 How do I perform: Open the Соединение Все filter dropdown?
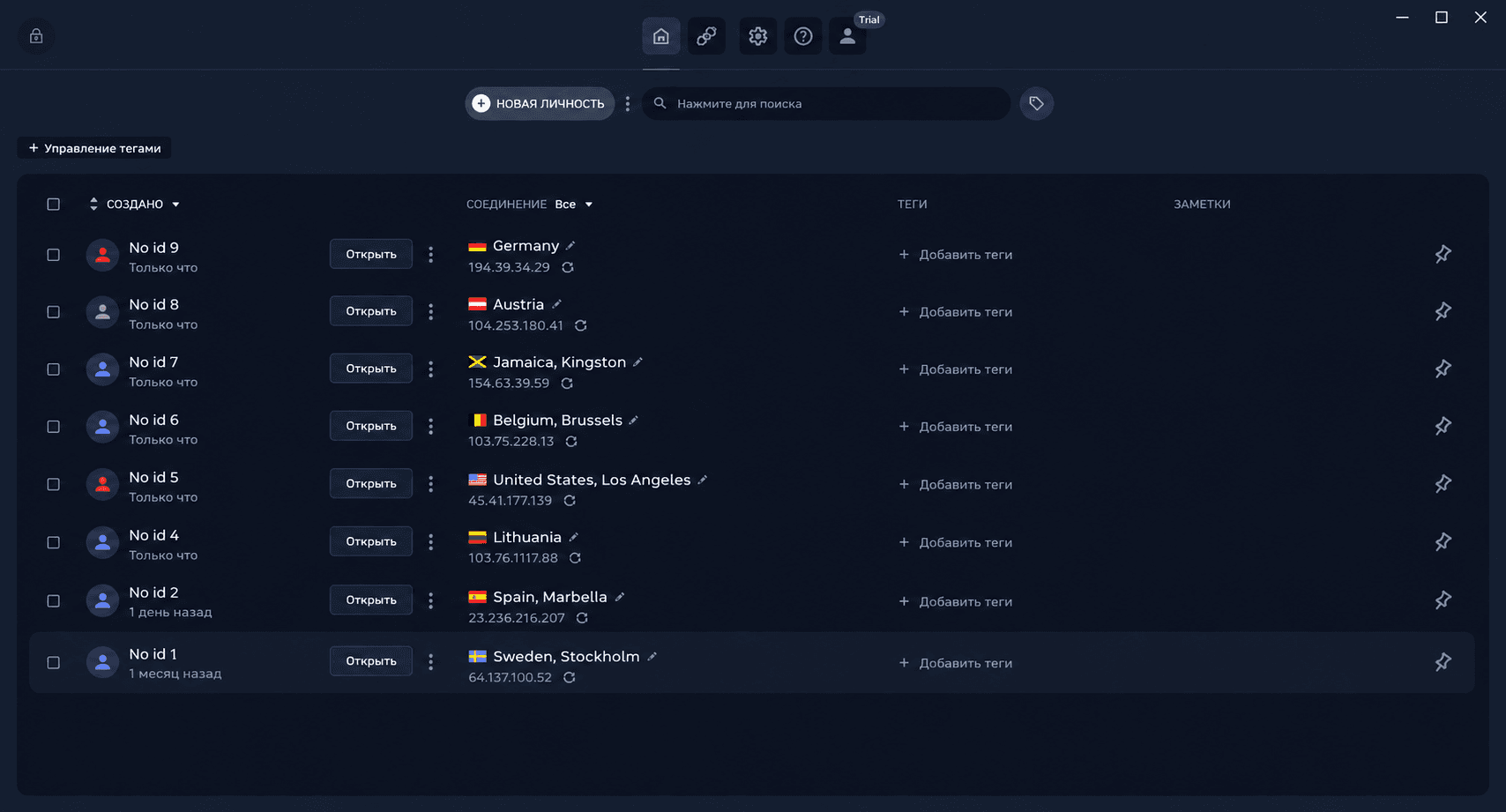click(574, 205)
